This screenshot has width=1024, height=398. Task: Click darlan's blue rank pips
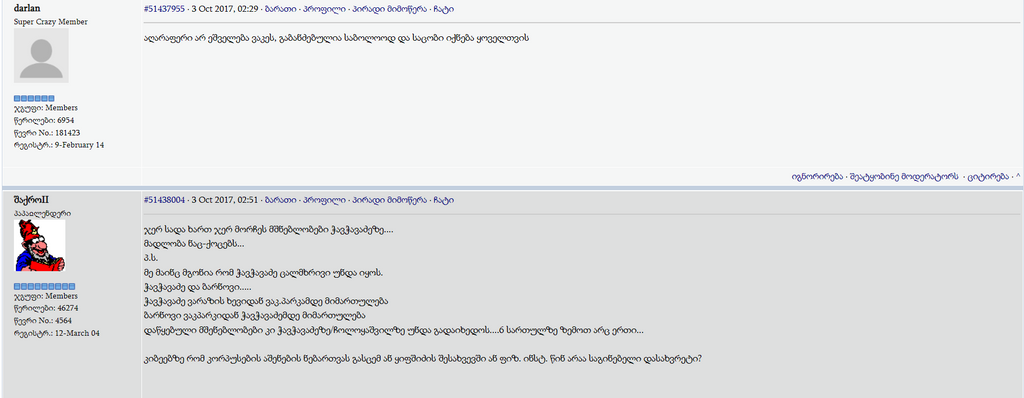[34, 98]
